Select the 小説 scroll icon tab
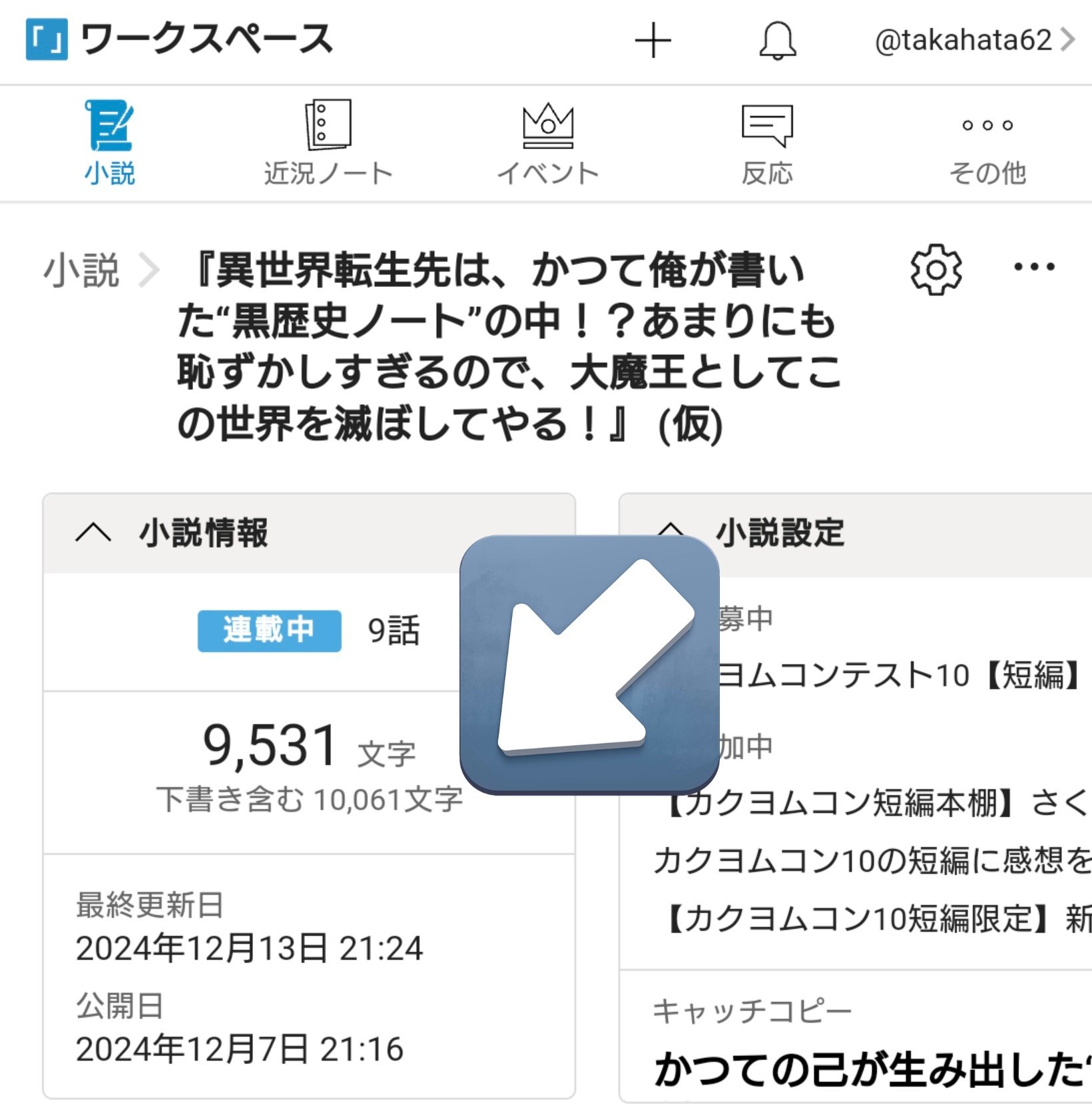Image resolution: width=1092 pixels, height=1120 pixels. click(109, 142)
